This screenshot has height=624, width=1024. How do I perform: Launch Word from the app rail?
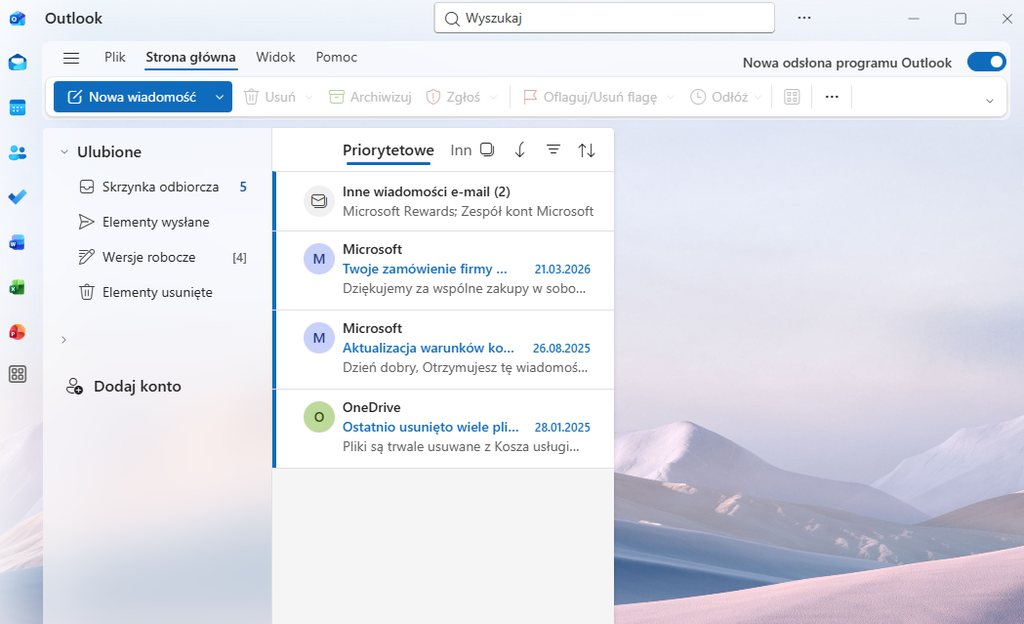click(x=18, y=243)
